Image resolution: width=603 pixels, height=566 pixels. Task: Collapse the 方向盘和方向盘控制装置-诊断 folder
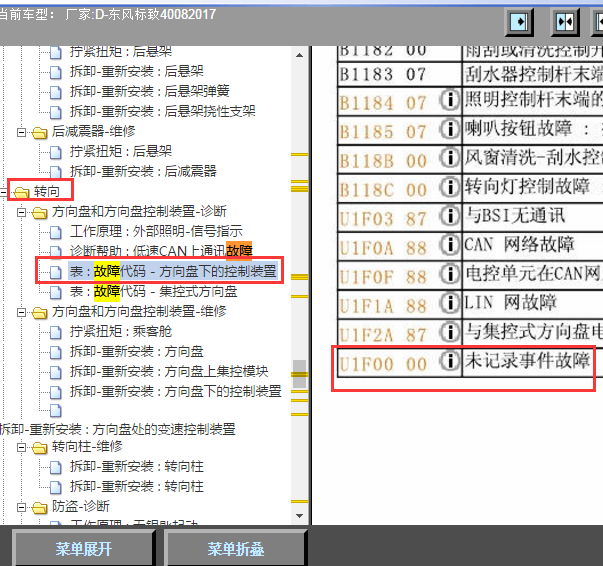click(x=22, y=213)
